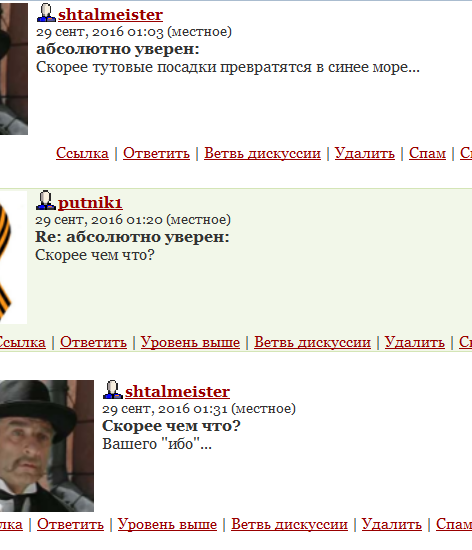472x550 pixels.
Task: Click Ответить under the last comment
Action: coord(70,524)
